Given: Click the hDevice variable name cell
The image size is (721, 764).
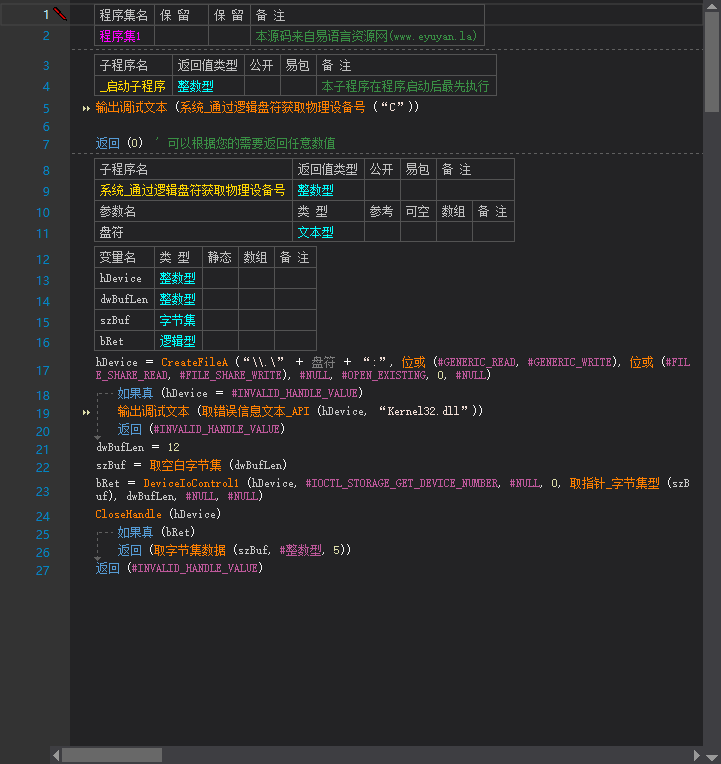Looking at the screenshot, I should [125, 278].
